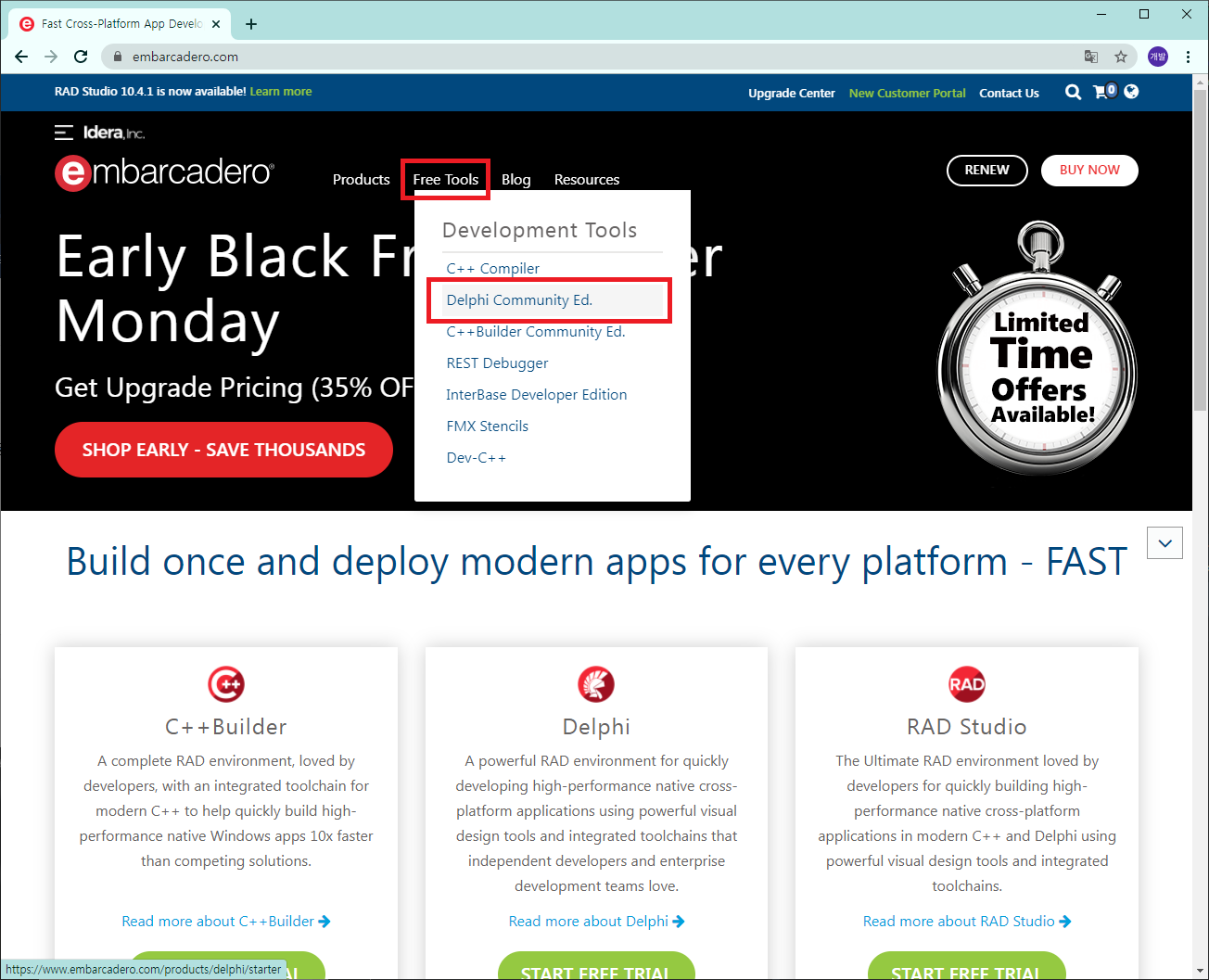Click the Development Tools heading
This screenshot has height=980, width=1209.
click(540, 230)
